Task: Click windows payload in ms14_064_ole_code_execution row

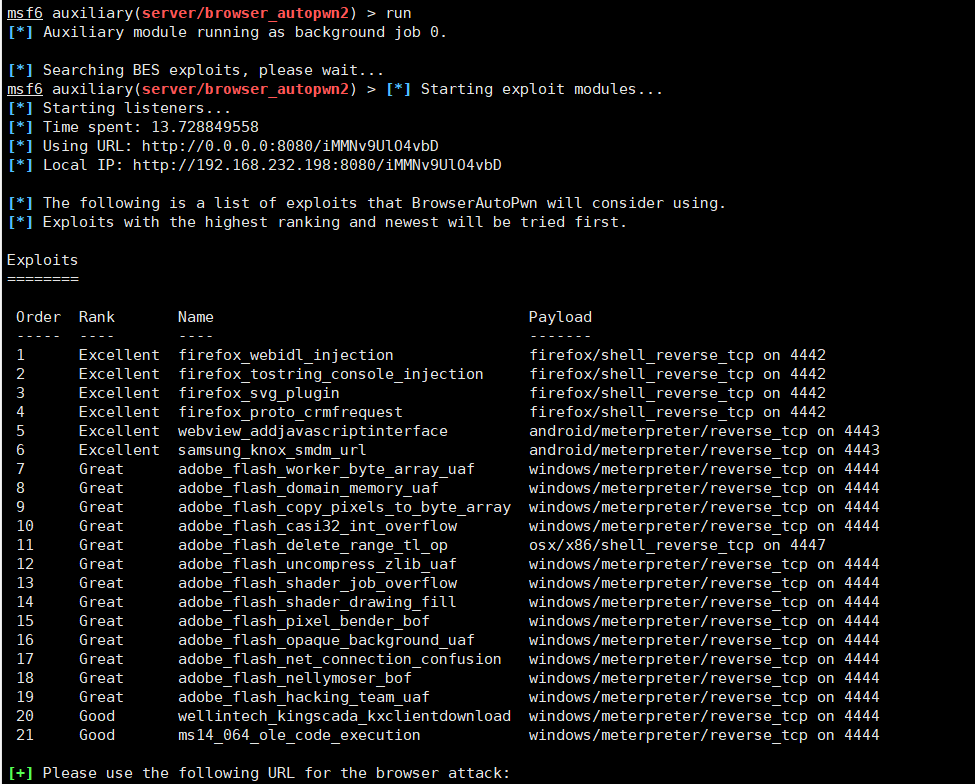Action: point(704,735)
